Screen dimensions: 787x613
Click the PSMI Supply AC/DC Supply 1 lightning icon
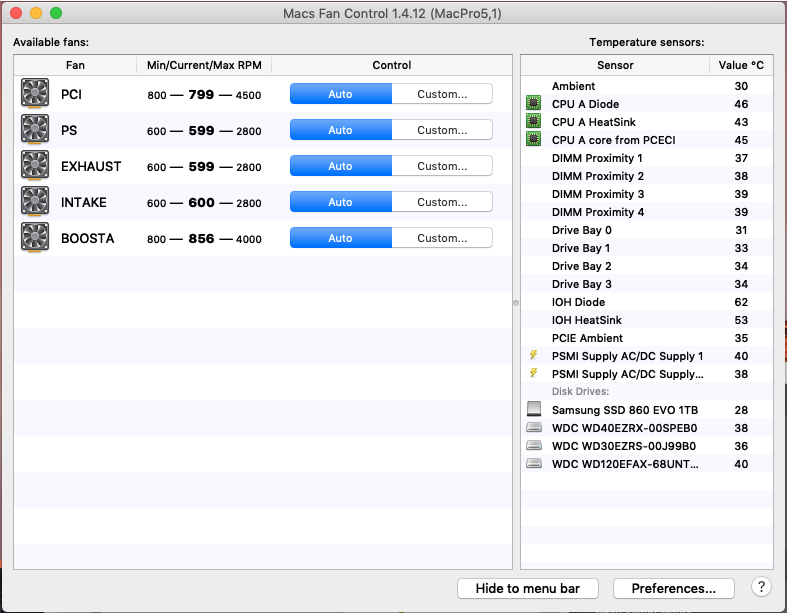(x=534, y=355)
